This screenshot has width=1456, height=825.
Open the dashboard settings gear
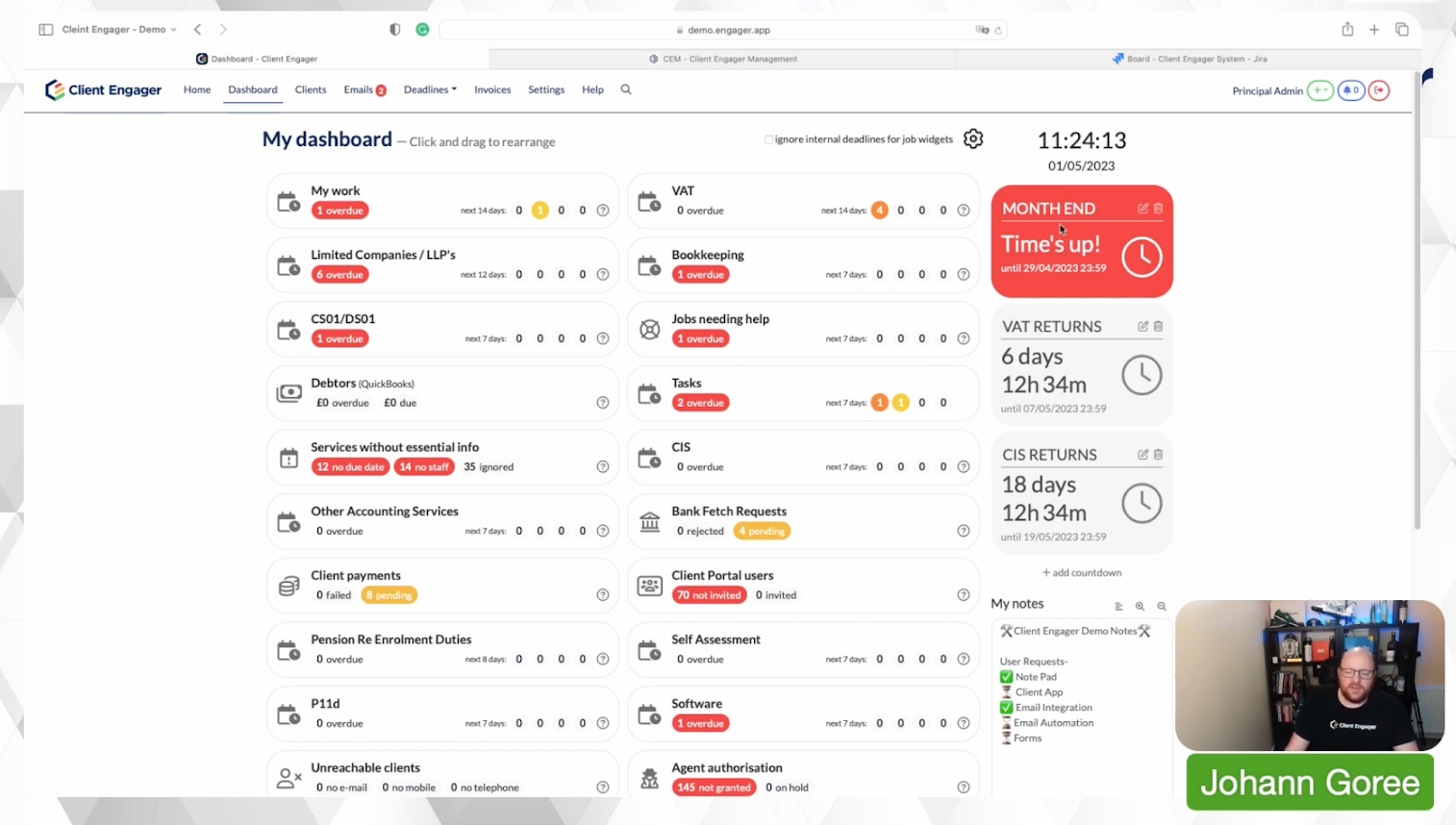pyautogui.click(x=973, y=138)
